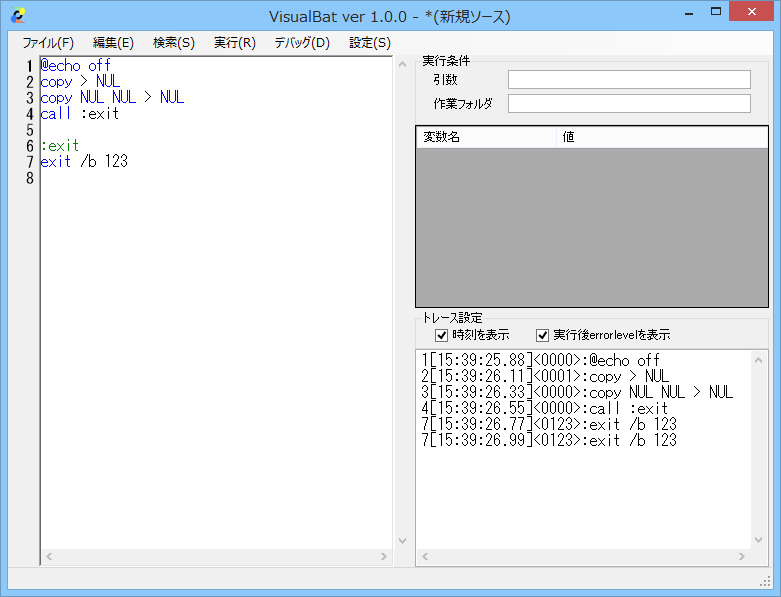Click the VisualBat app icon in title bar
This screenshot has height=597, width=781.
(17, 16)
